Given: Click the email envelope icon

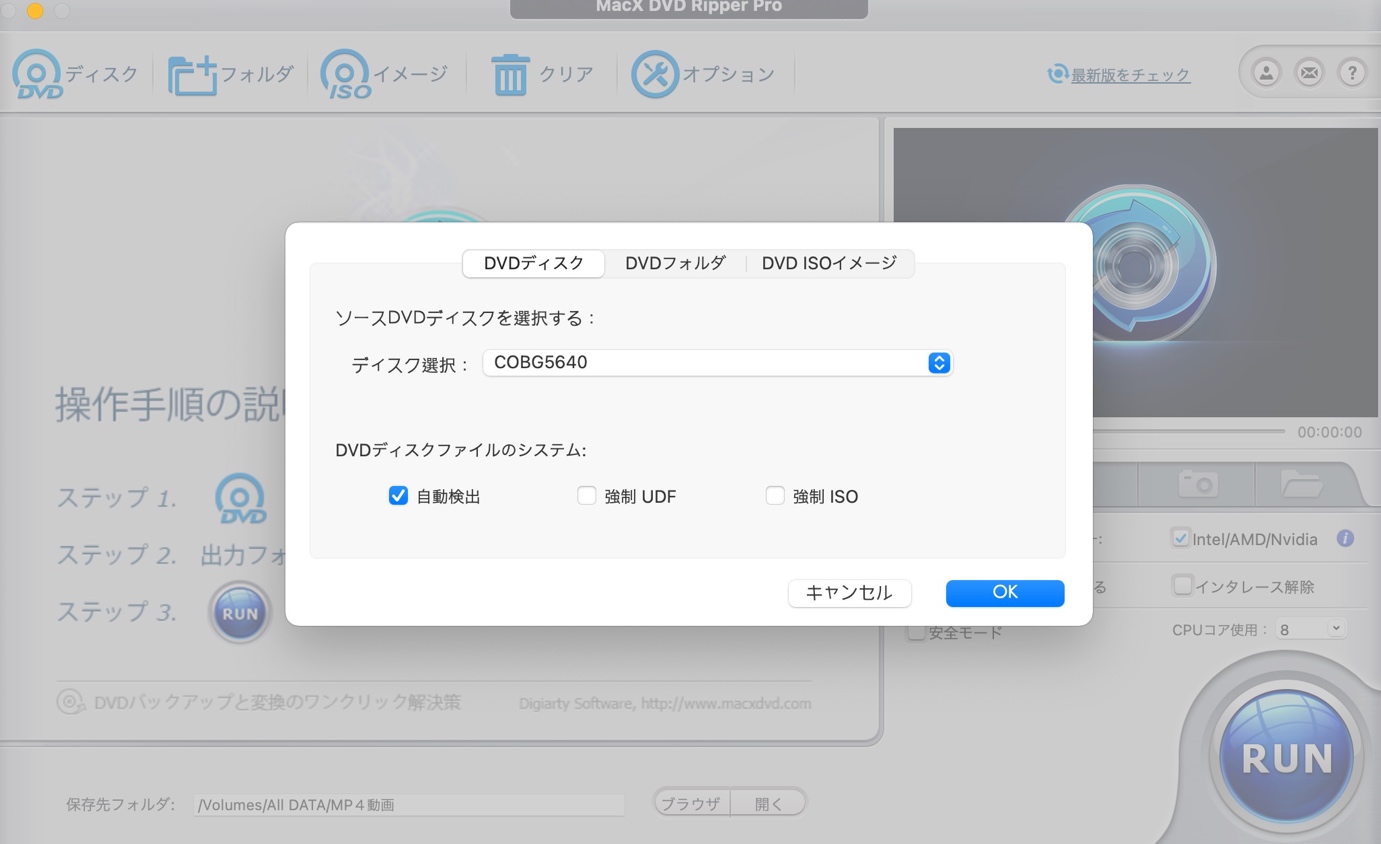Looking at the screenshot, I should click(x=1309, y=73).
